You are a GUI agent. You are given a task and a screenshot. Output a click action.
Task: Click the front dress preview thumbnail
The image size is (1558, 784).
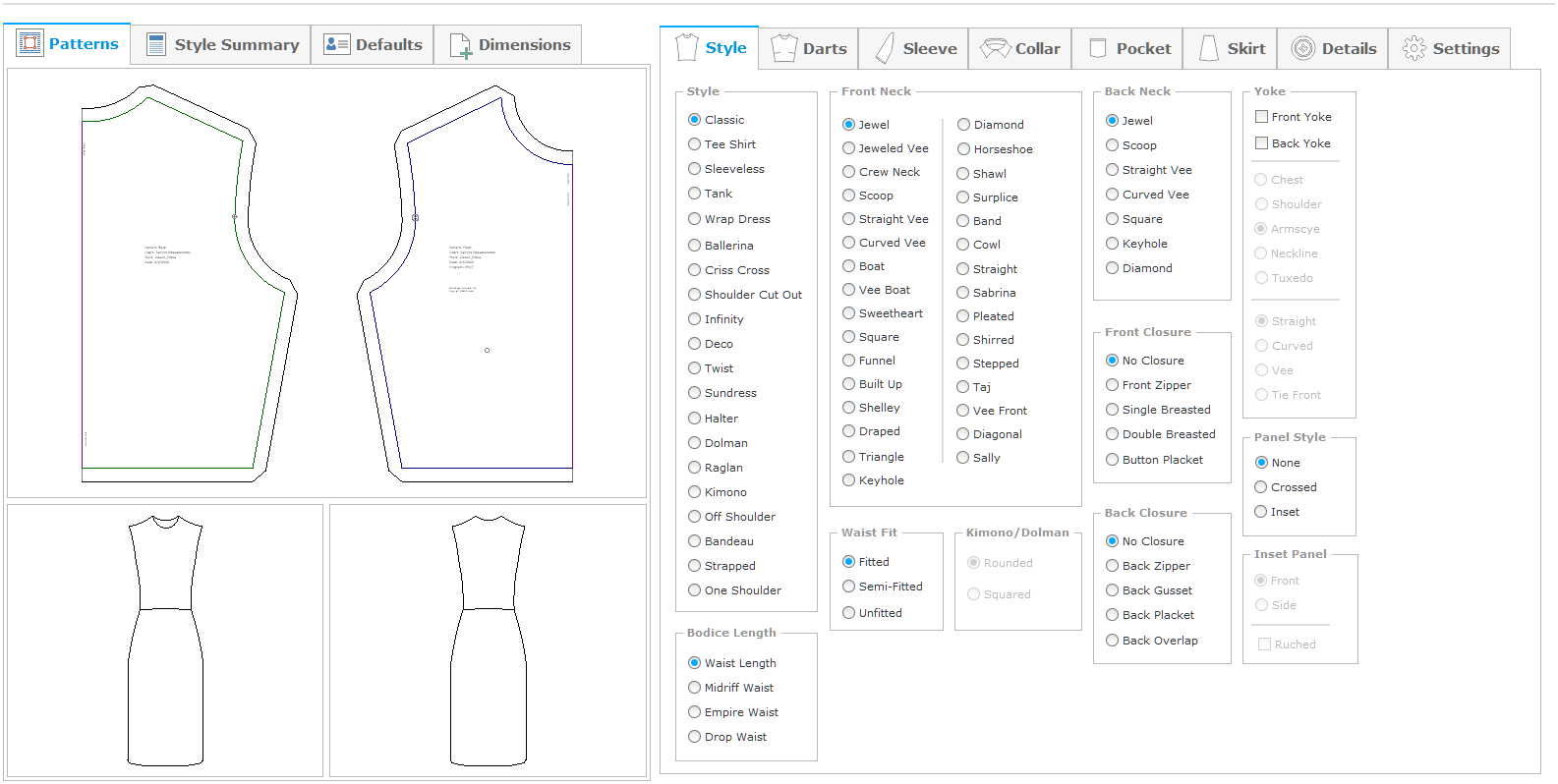165,641
